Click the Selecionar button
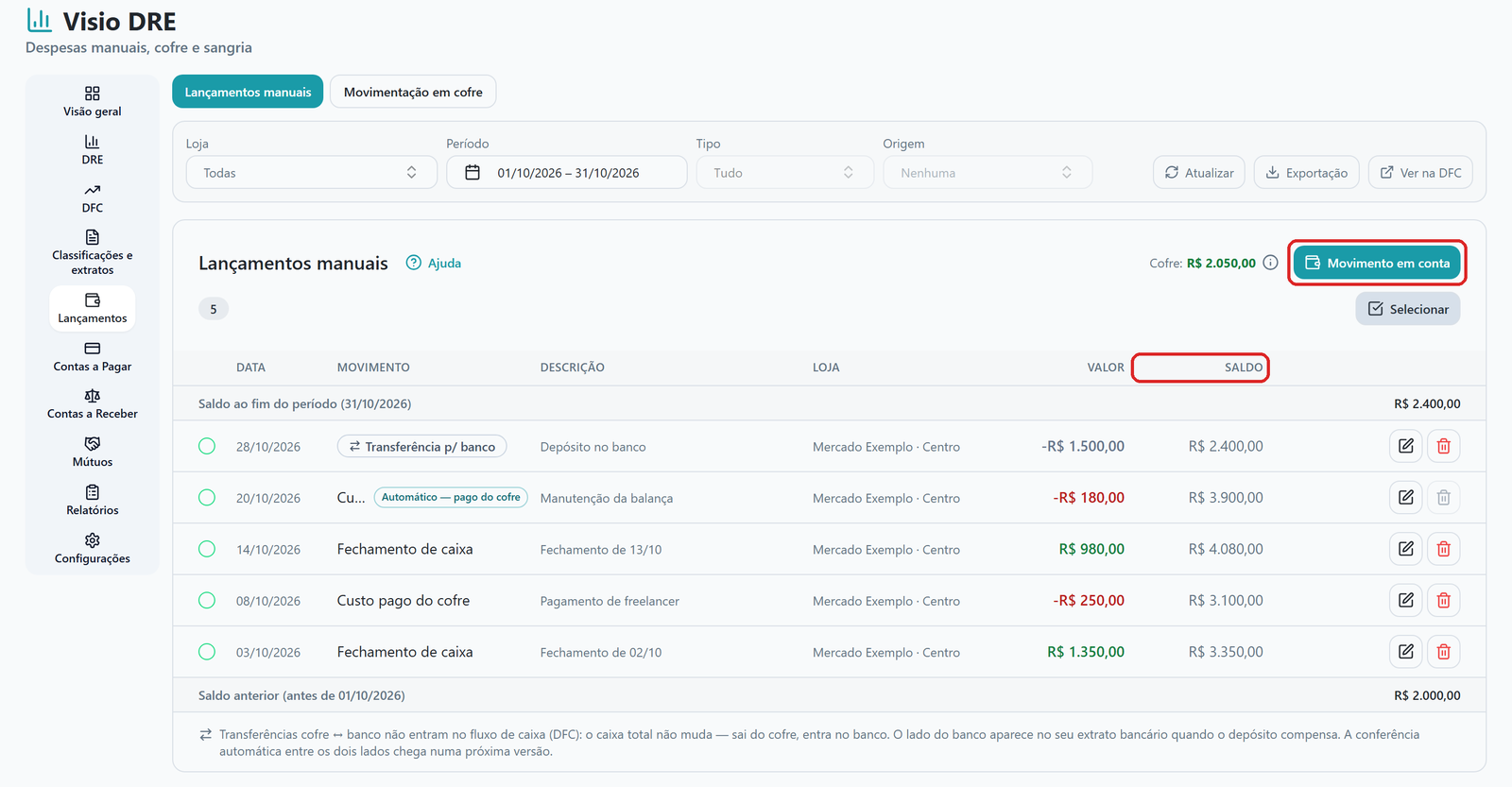Viewport: 1512px width, 787px height. [1408, 309]
